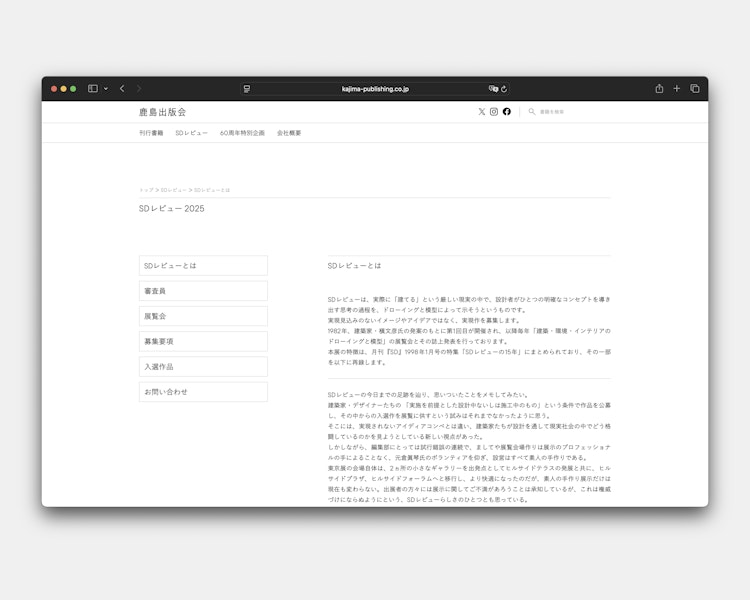Screen dimensions: 750x600
Task: Reload the page with the refresh icon
Action: [504, 89]
